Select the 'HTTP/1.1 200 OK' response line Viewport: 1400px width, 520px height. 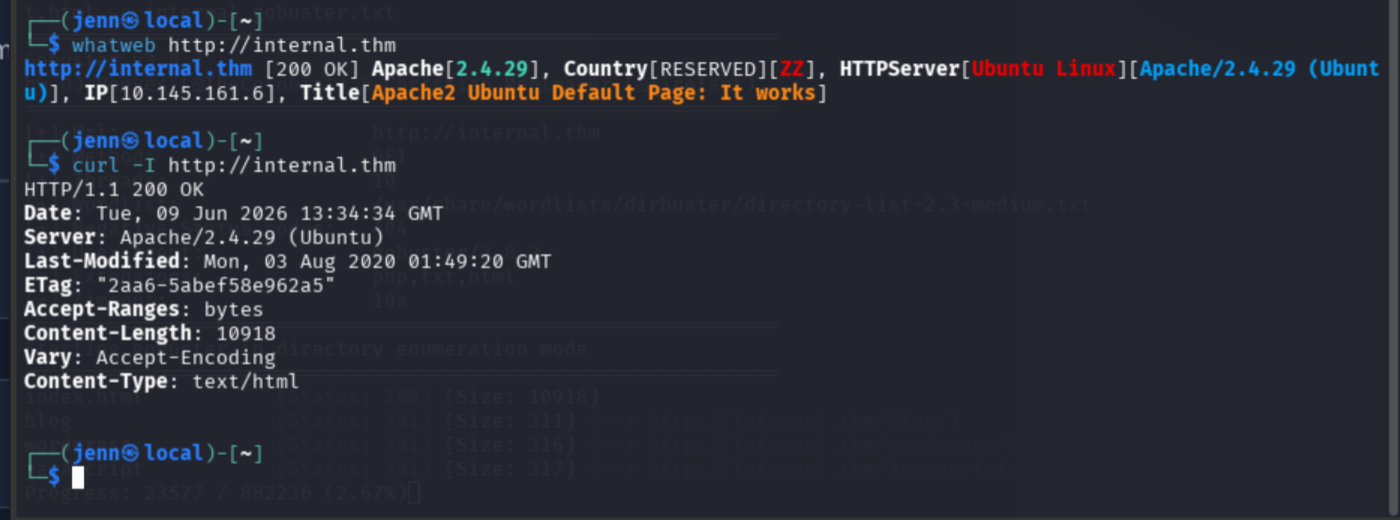(x=114, y=189)
